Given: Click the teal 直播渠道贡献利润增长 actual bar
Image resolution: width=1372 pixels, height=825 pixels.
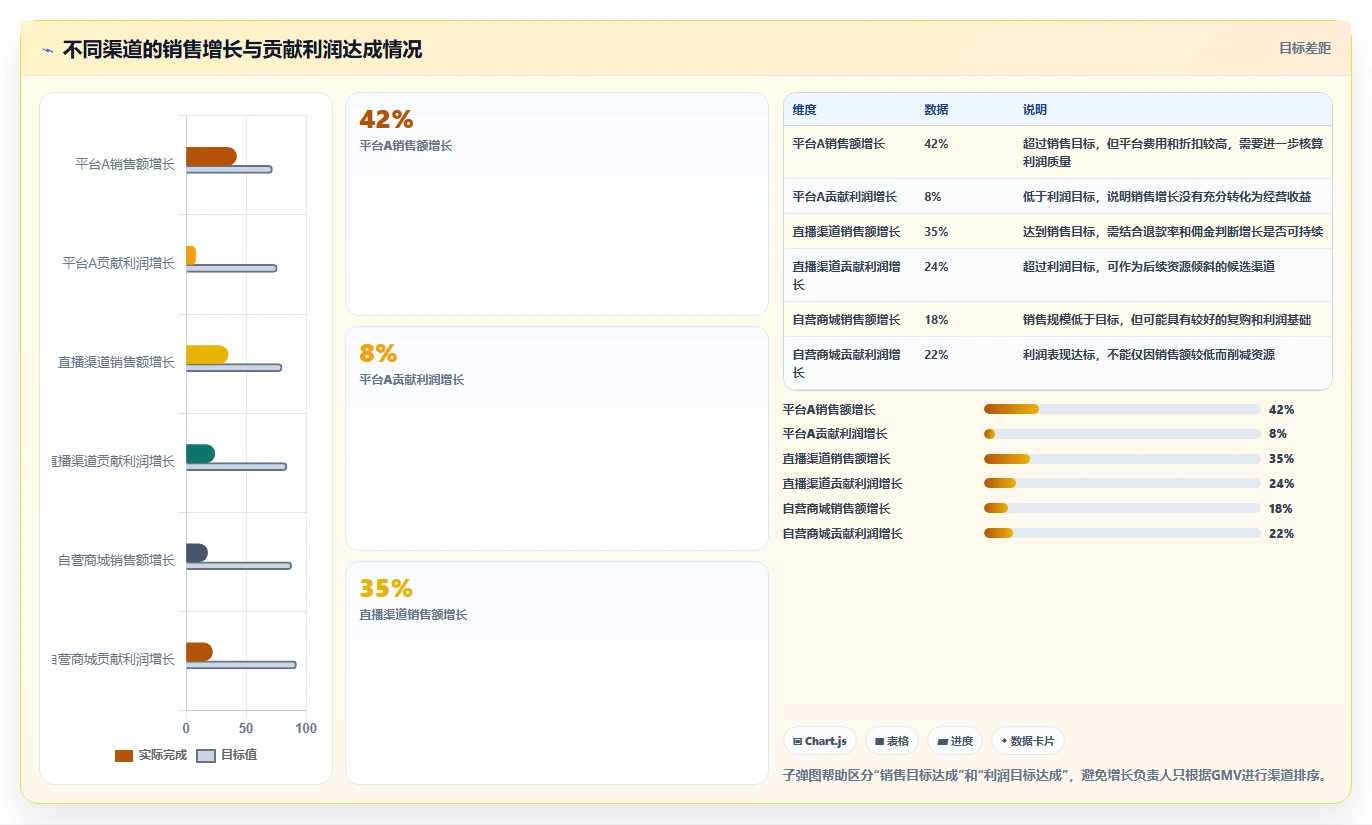Looking at the screenshot, I should click(200, 453).
